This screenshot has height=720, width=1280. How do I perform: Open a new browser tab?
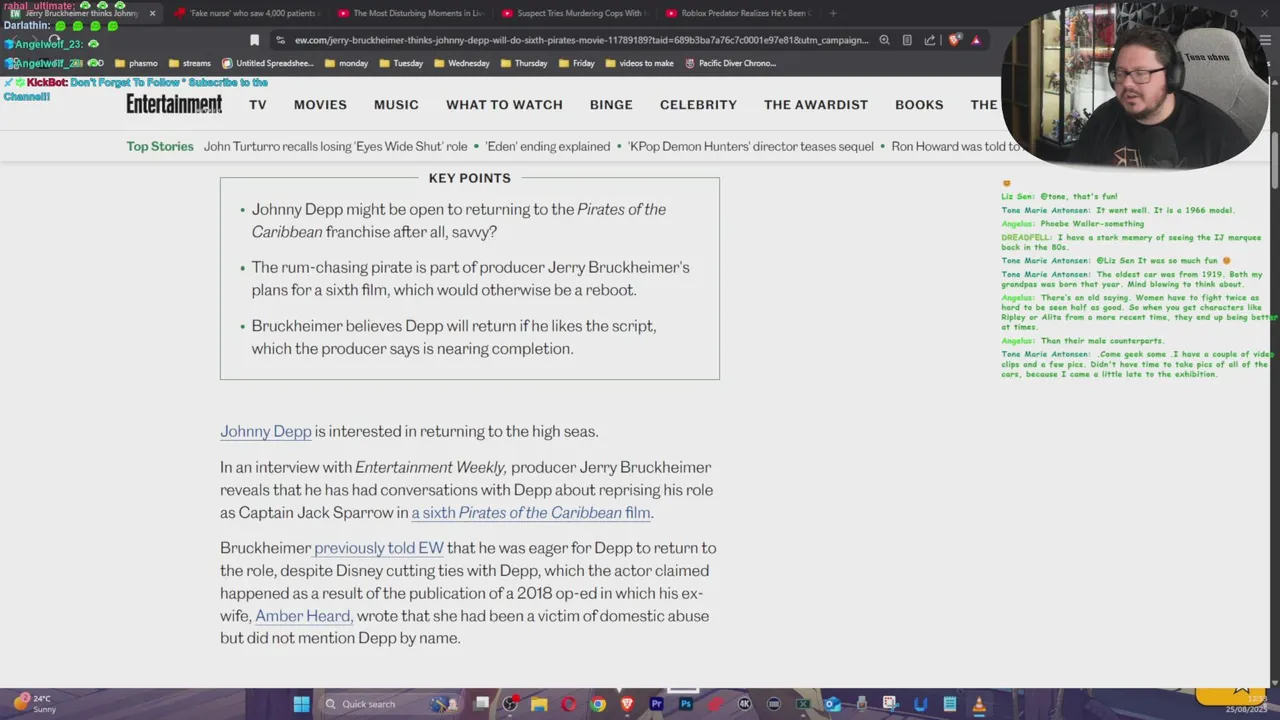[832, 13]
